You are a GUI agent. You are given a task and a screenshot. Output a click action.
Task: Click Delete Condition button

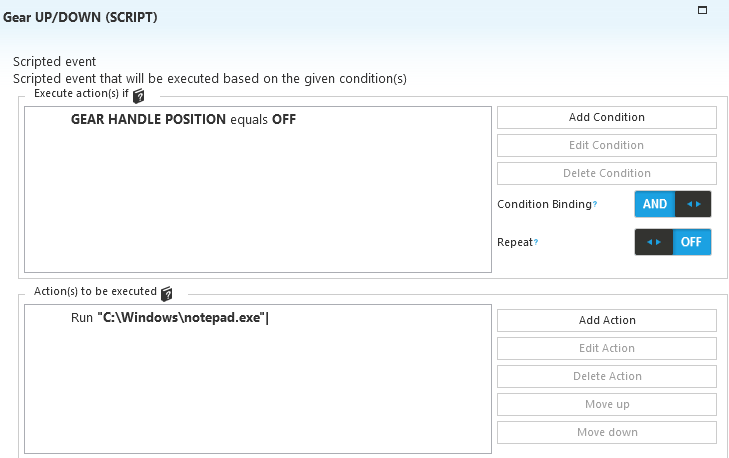tap(607, 173)
